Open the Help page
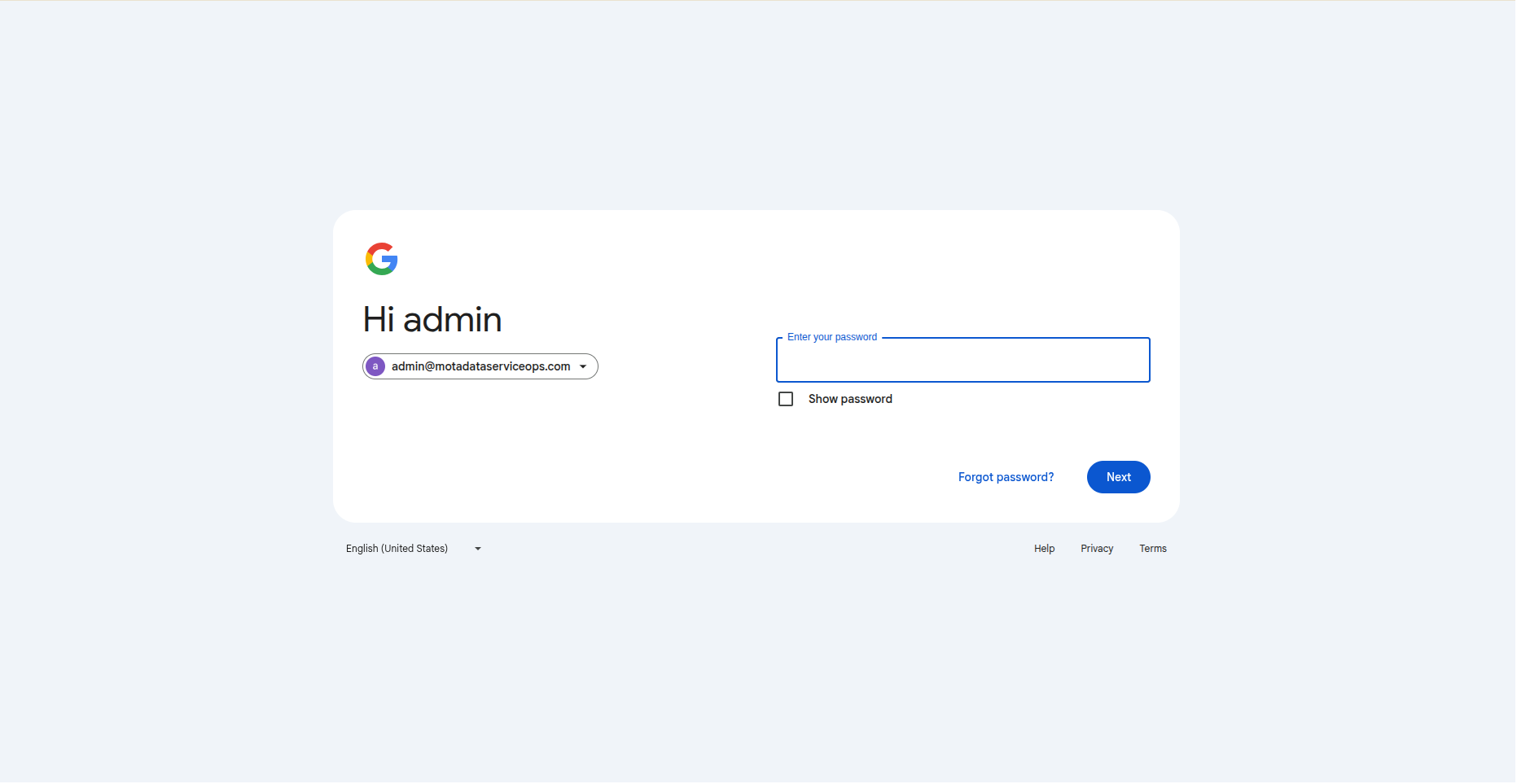Viewport: 1517px width, 784px height. click(x=1044, y=549)
